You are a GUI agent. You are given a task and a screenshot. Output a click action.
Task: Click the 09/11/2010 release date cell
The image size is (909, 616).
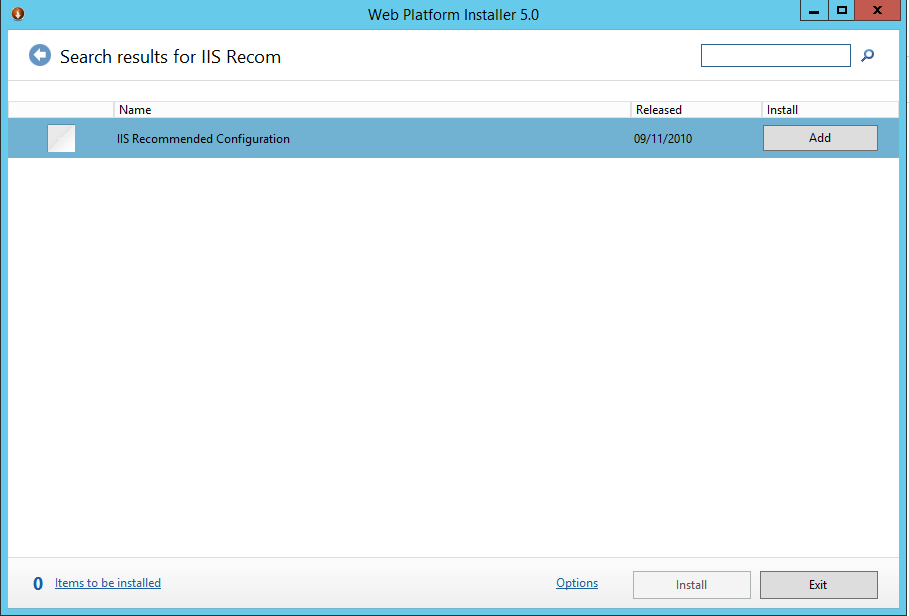pyautogui.click(x=662, y=139)
